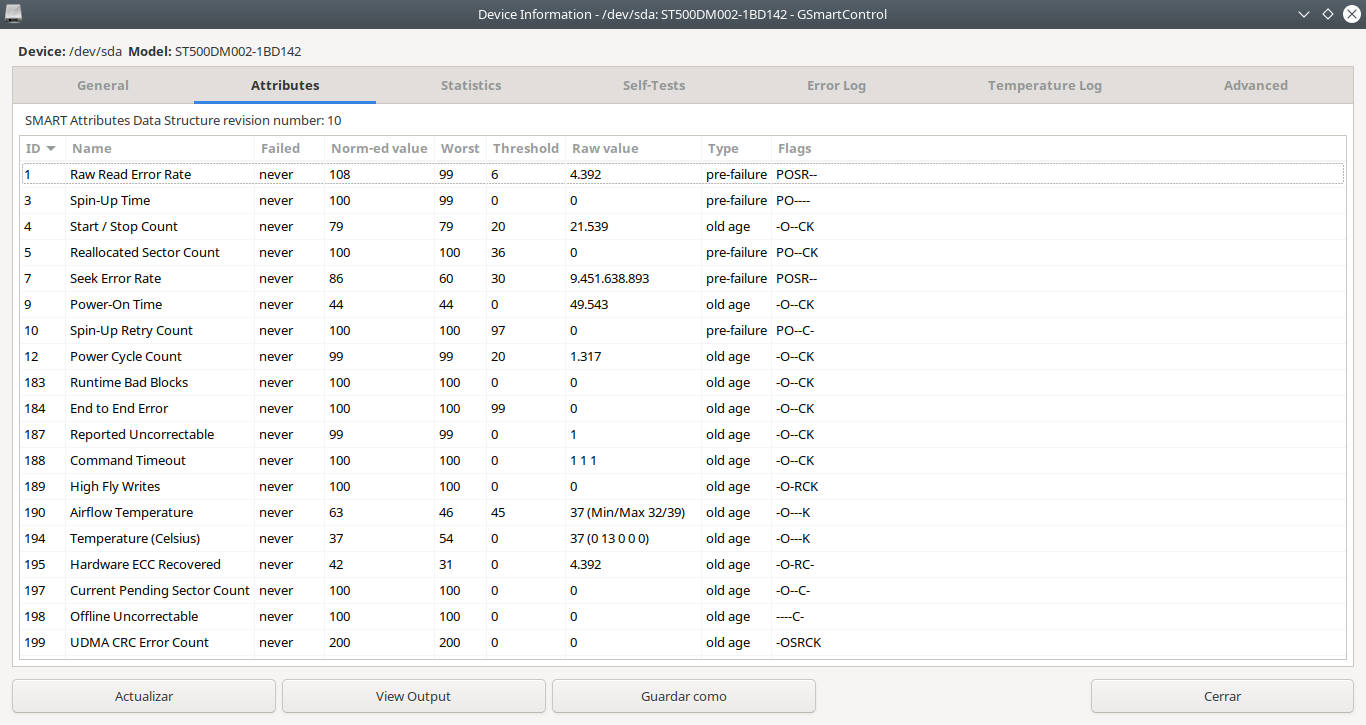1366x725 pixels.
Task: Click raw value 21.539
Action: tap(589, 226)
